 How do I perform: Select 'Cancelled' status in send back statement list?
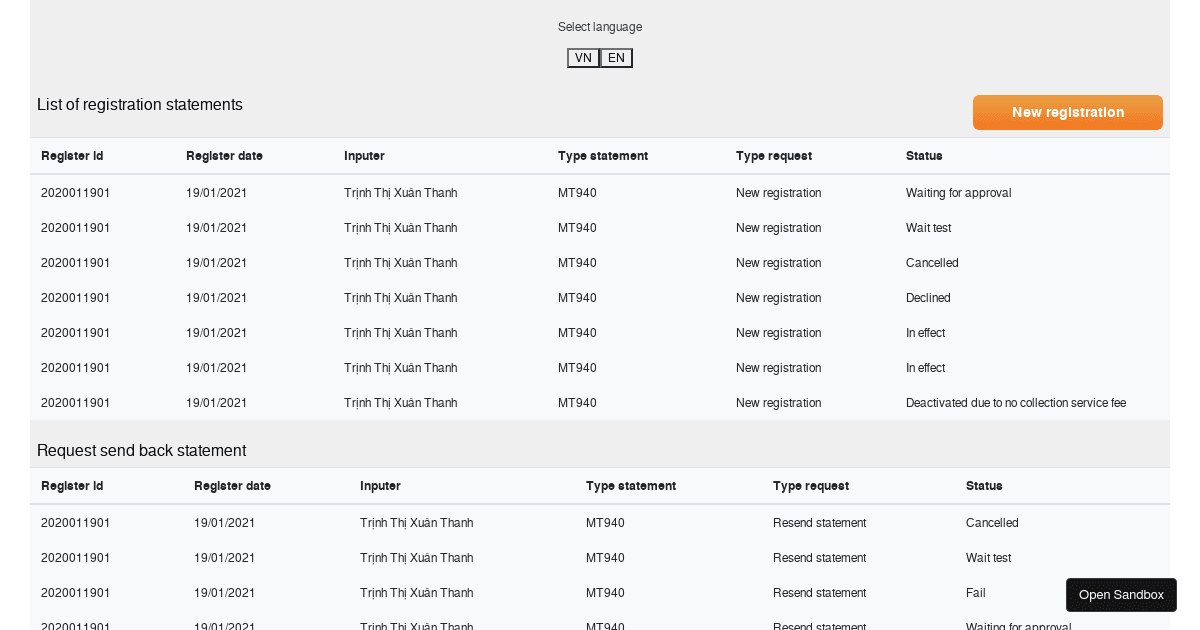tap(992, 523)
